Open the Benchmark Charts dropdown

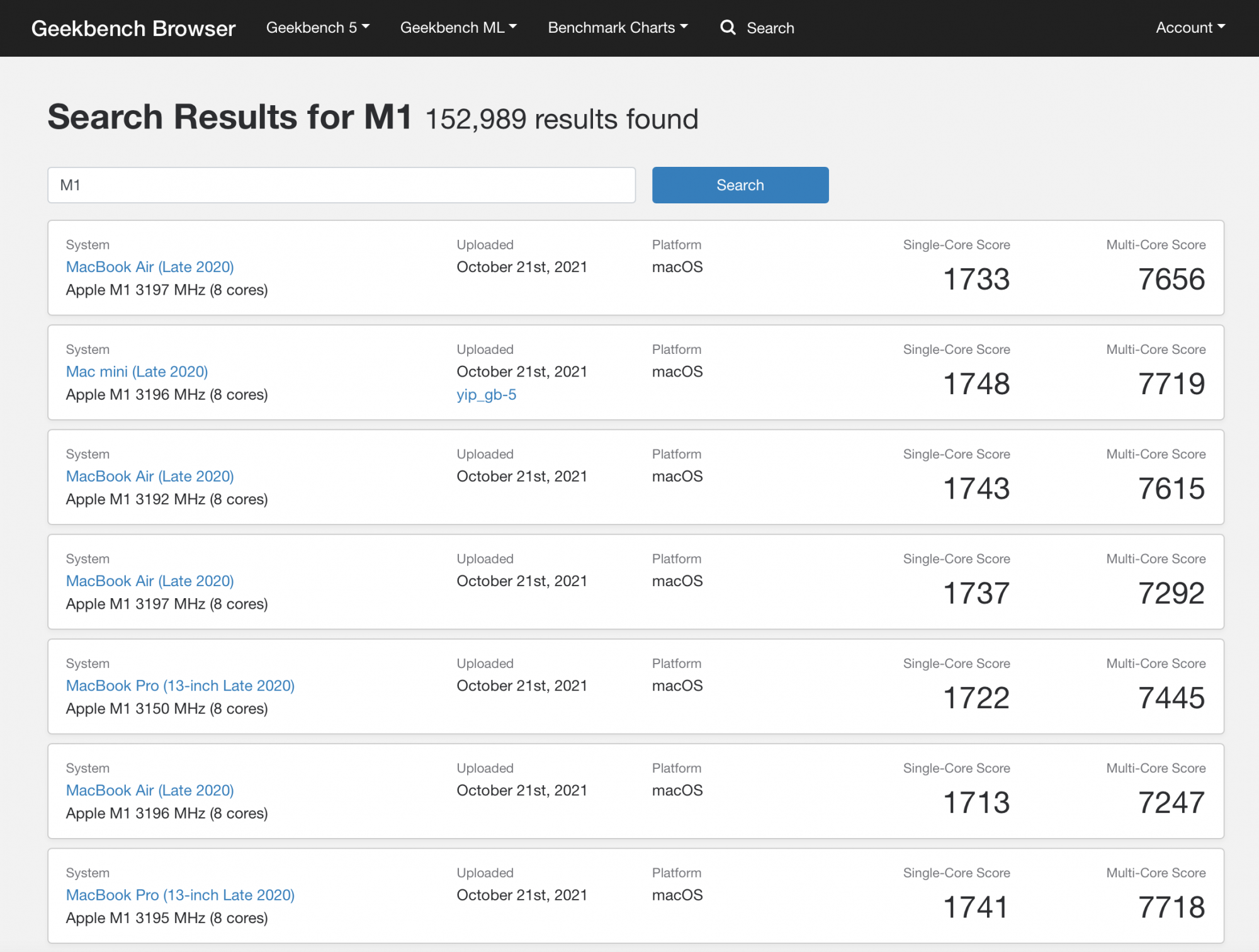pos(618,28)
